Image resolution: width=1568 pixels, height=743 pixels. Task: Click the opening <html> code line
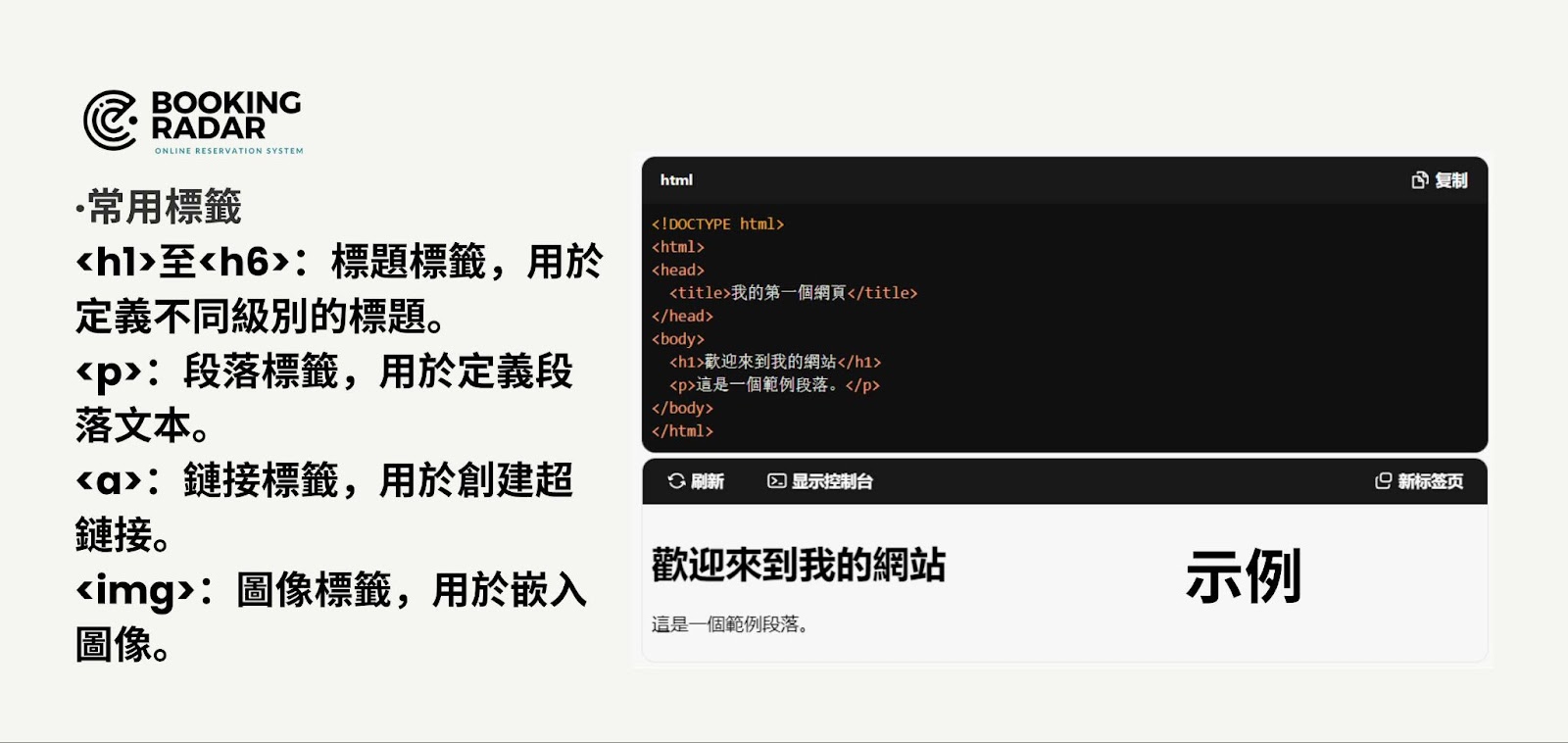678,247
